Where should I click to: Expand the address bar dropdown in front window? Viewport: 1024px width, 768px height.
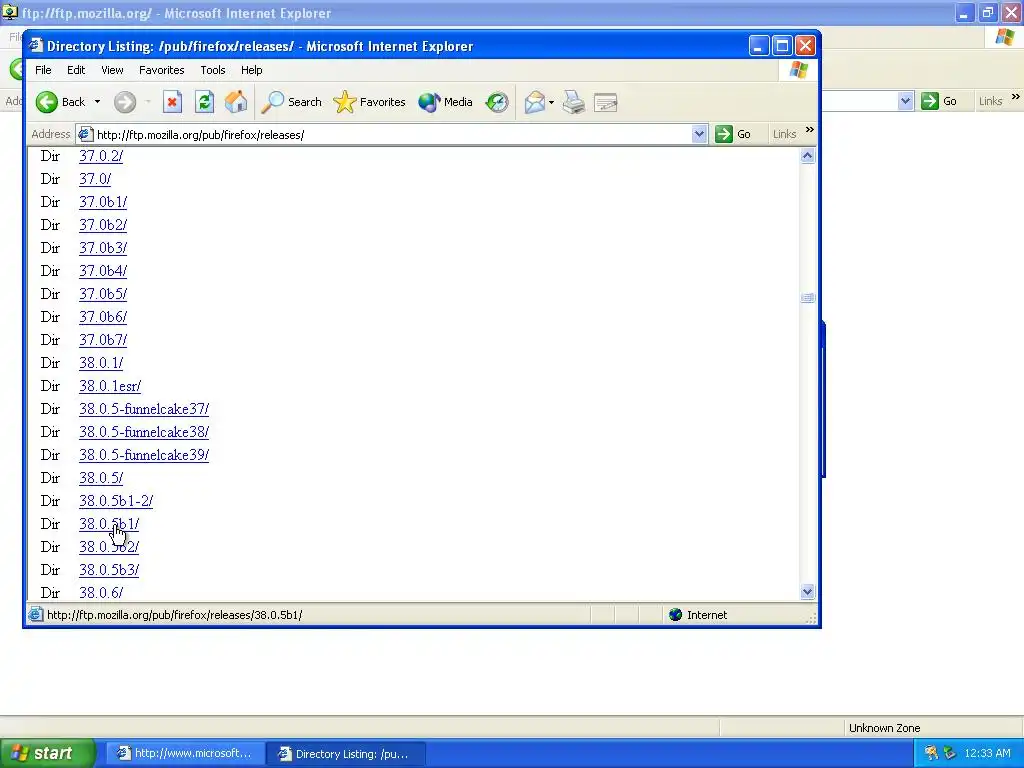[x=699, y=135]
